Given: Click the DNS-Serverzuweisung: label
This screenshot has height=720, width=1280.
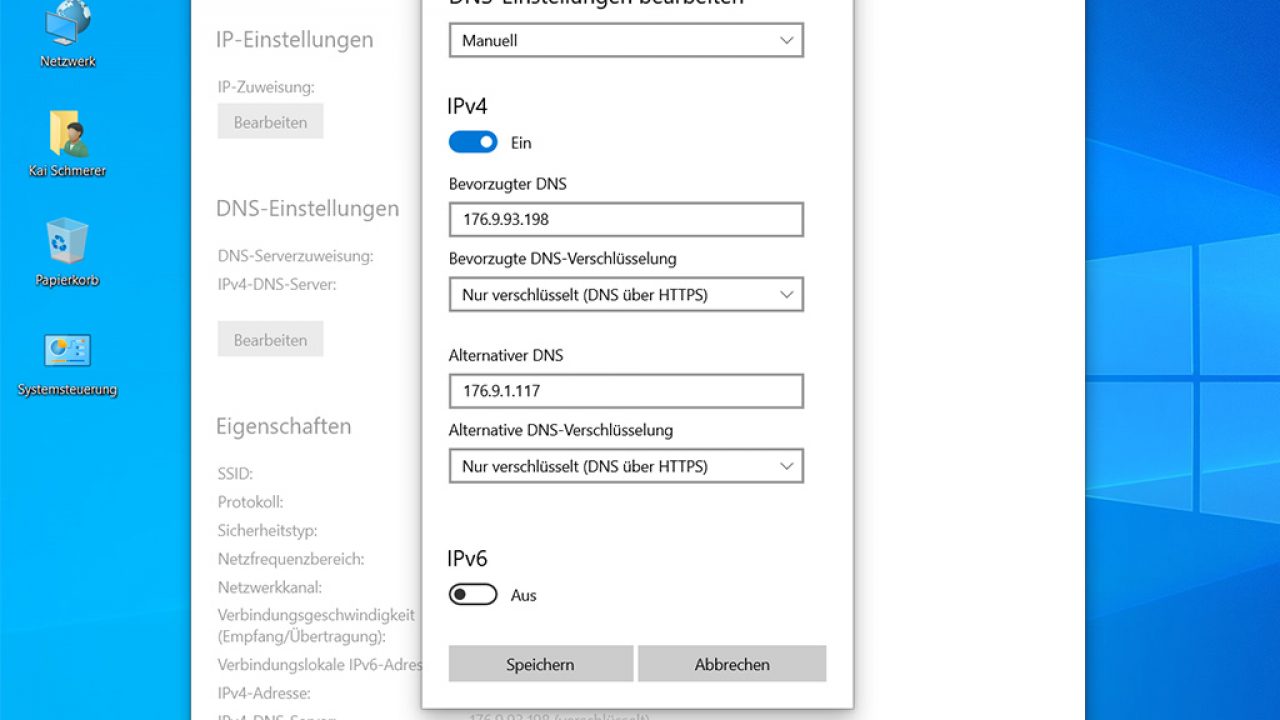Looking at the screenshot, I should tap(295, 256).
